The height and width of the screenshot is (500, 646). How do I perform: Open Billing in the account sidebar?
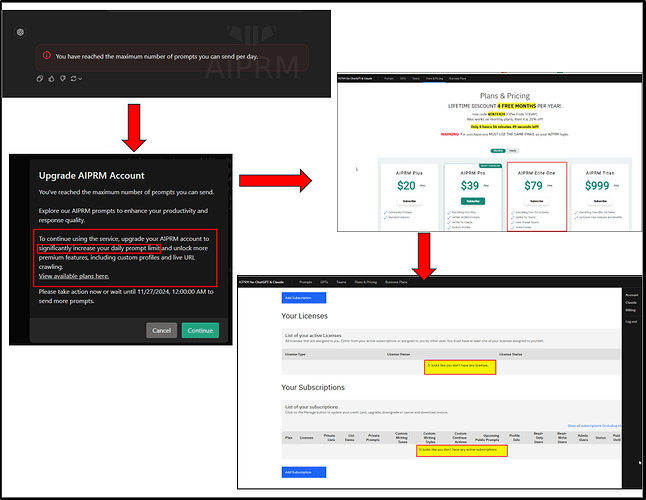pos(630,310)
